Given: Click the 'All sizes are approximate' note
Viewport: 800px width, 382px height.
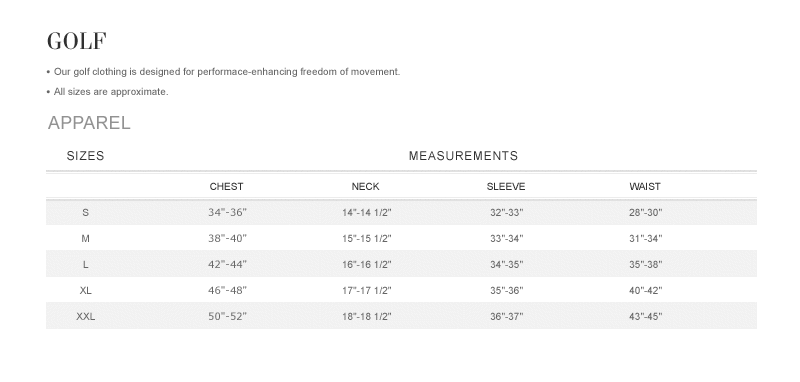Looking at the screenshot, I should coord(111,92).
